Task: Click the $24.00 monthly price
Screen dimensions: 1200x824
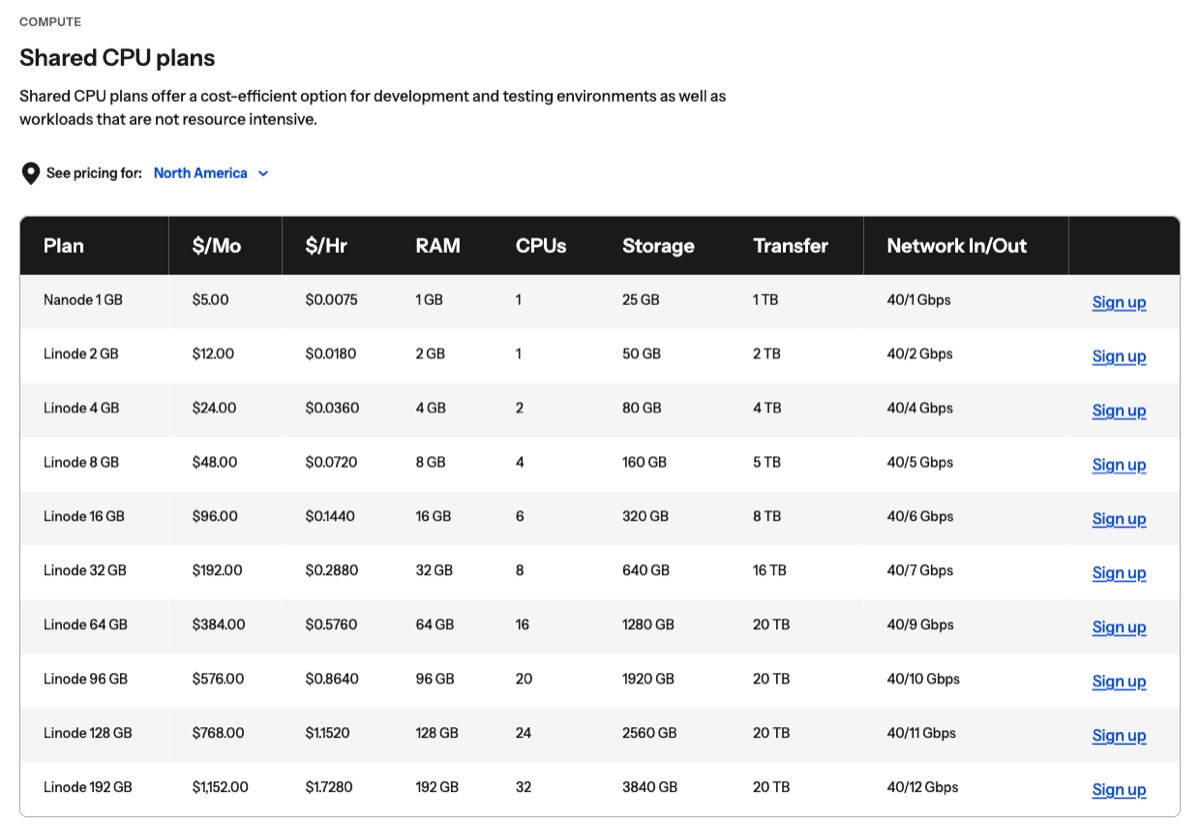Action: [x=214, y=408]
